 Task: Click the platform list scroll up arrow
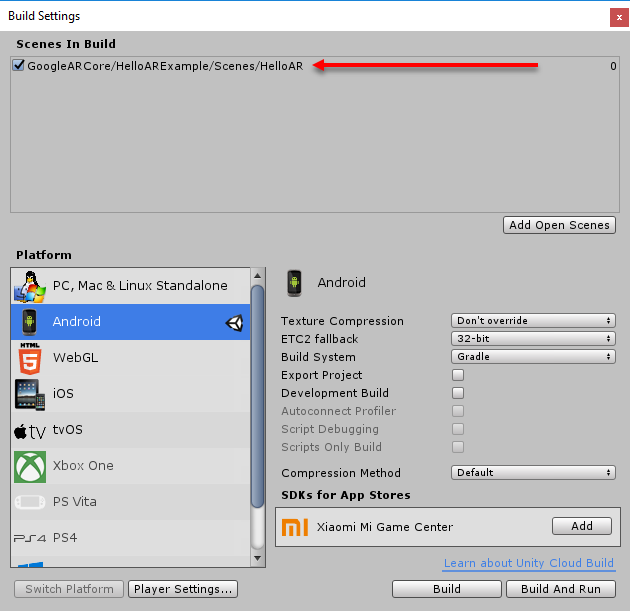(258, 276)
